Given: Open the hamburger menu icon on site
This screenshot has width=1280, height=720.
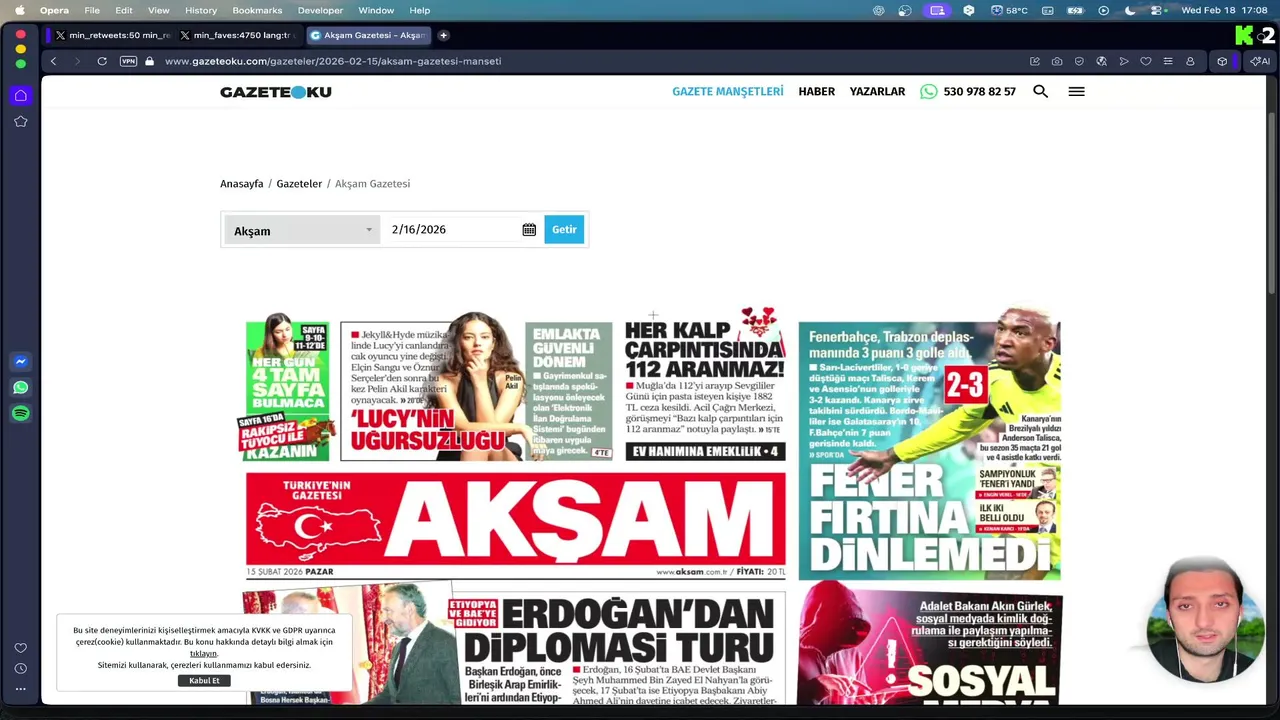Looking at the screenshot, I should 1076,91.
